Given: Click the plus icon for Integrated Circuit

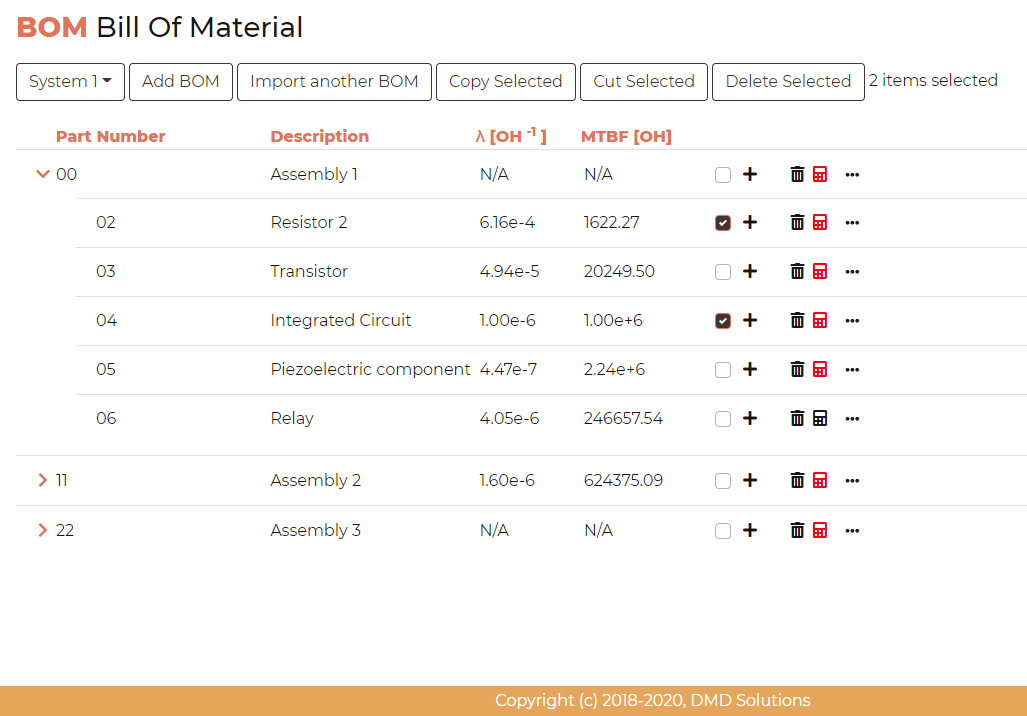Looking at the screenshot, I should pyautogui.click(x=750, y=321).
